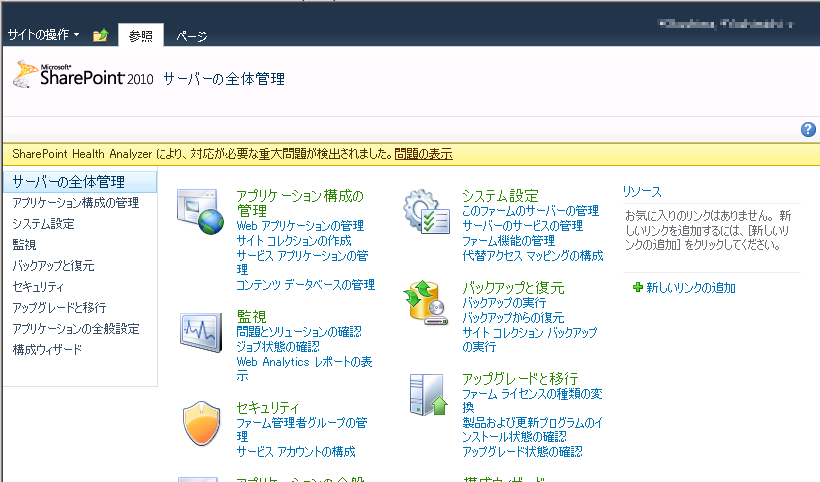Open 代替アクセス マッピングの構成 link
The width and height of the screenshot is (820, 482).
(x=532, y=255)
